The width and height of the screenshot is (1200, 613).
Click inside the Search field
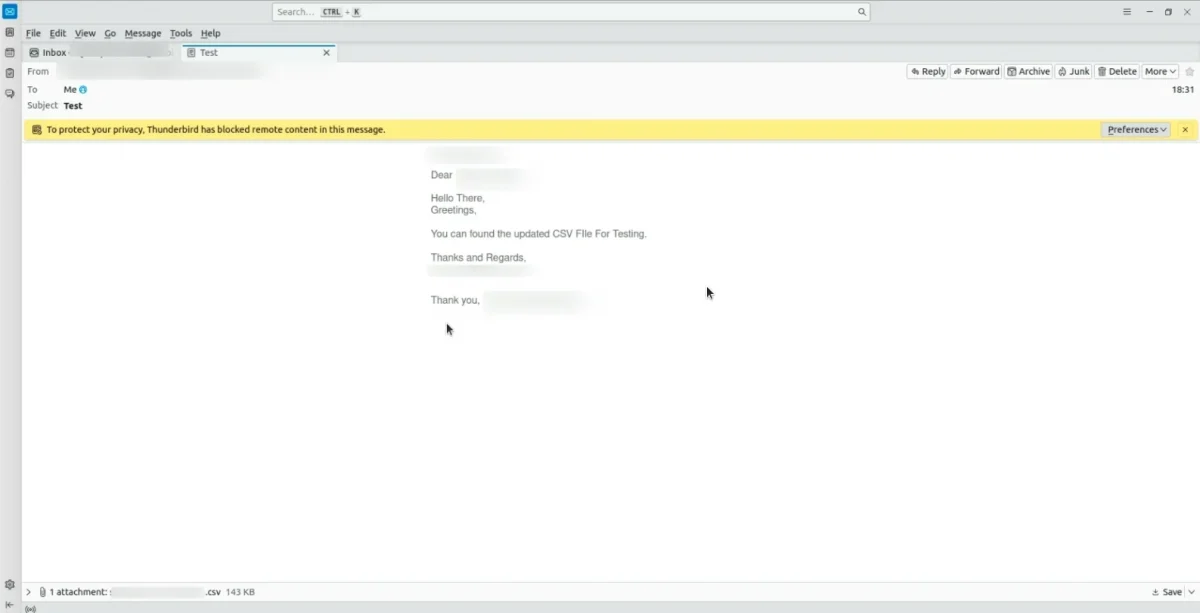click(x=570, y=11)
